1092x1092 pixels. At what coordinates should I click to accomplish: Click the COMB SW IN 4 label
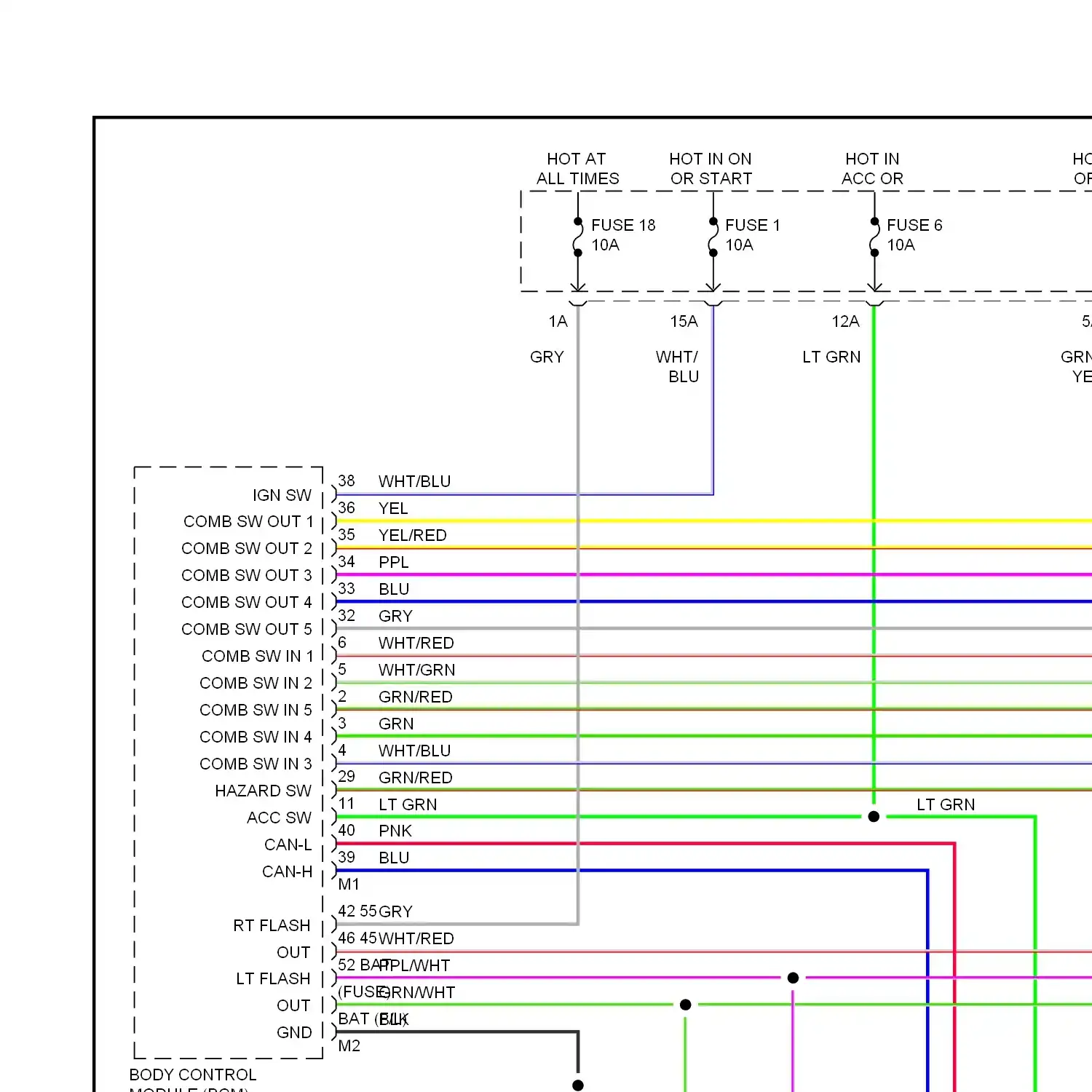[256, 737]
